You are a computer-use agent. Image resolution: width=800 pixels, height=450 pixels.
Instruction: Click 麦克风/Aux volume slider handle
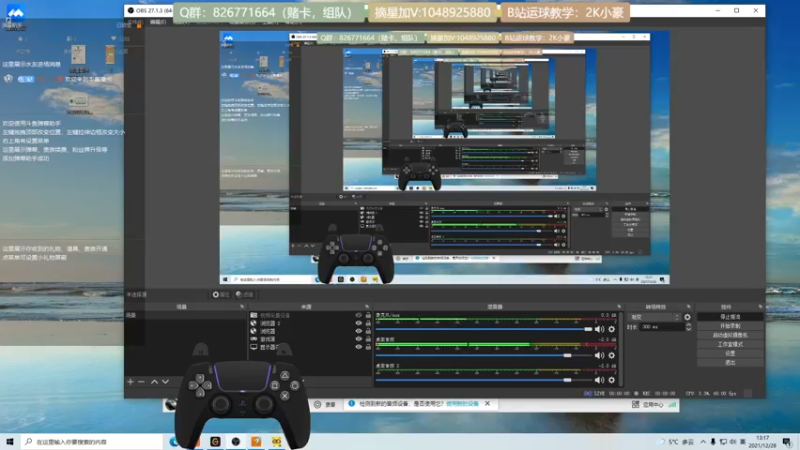click(x=588, y=329)
